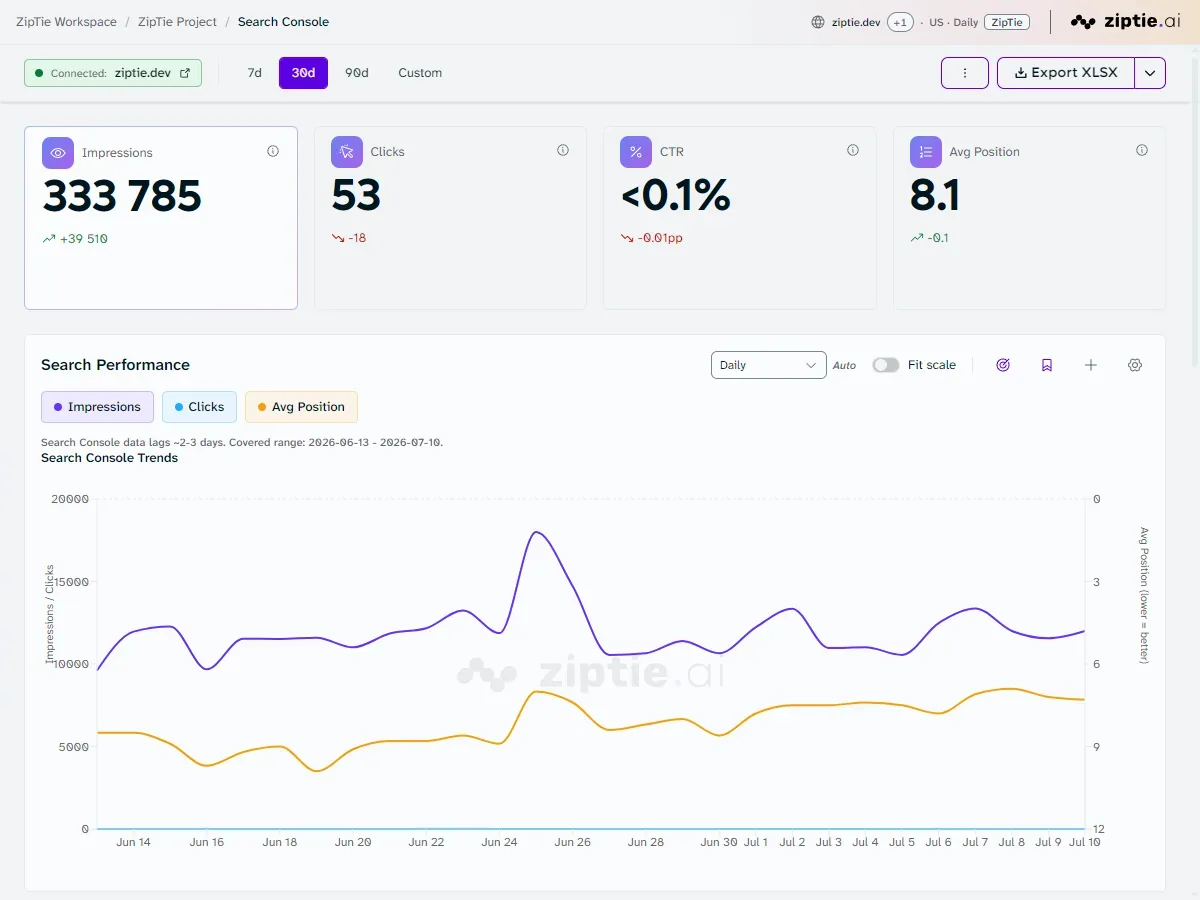This screenshot has width=1200, height=900.
Task: Show info tooltip for Clicks card
Action: pyautogui.click(x=563, y=150)
